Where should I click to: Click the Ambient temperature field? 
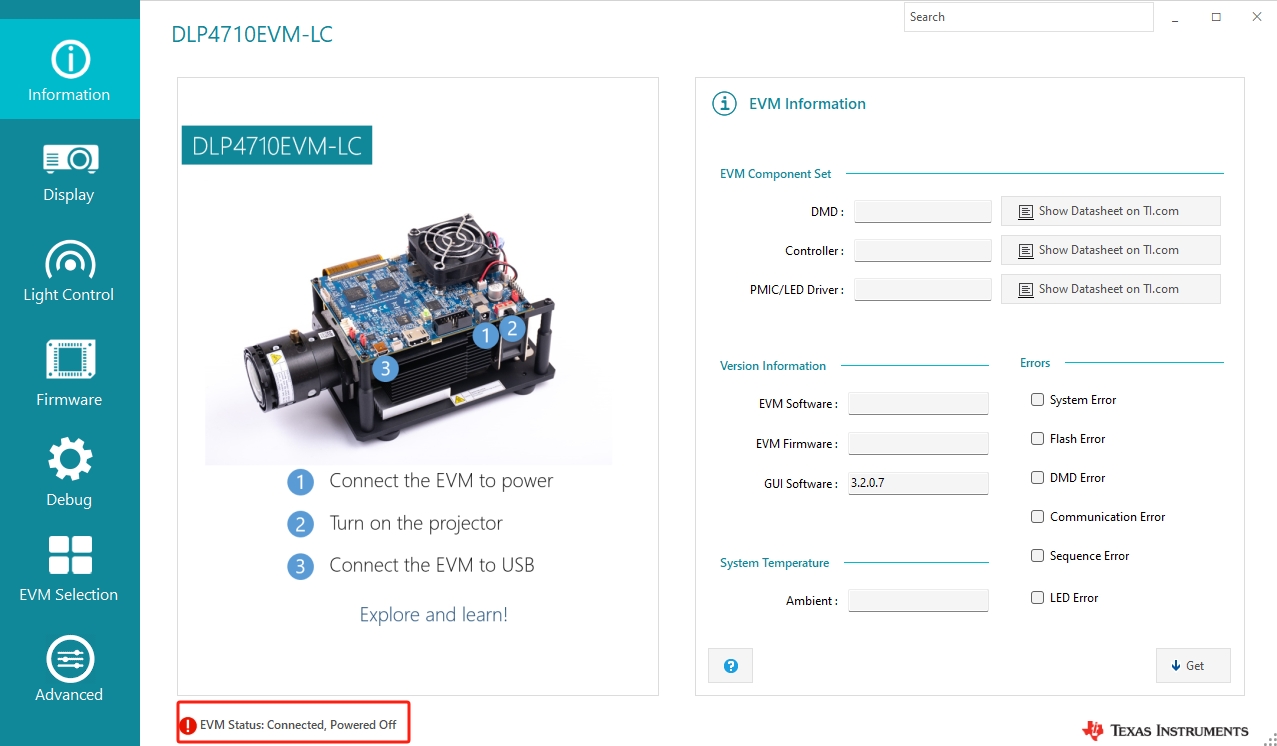click(x=918, y=600)
